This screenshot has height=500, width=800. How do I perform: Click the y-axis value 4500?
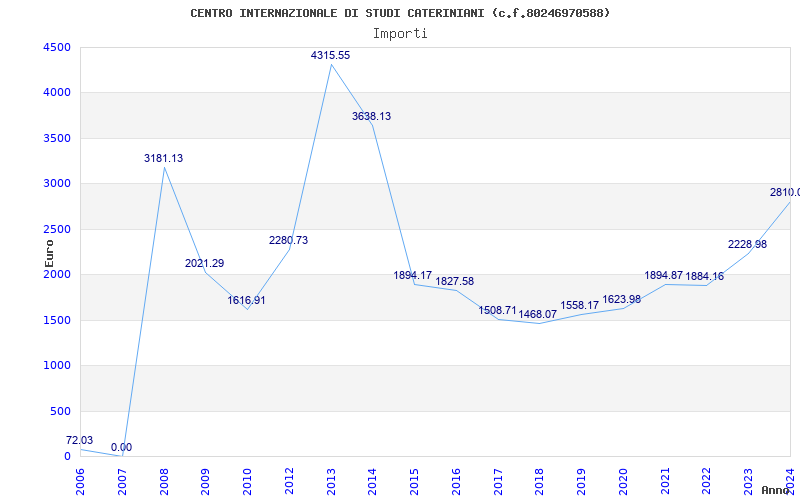coord(57,47)
